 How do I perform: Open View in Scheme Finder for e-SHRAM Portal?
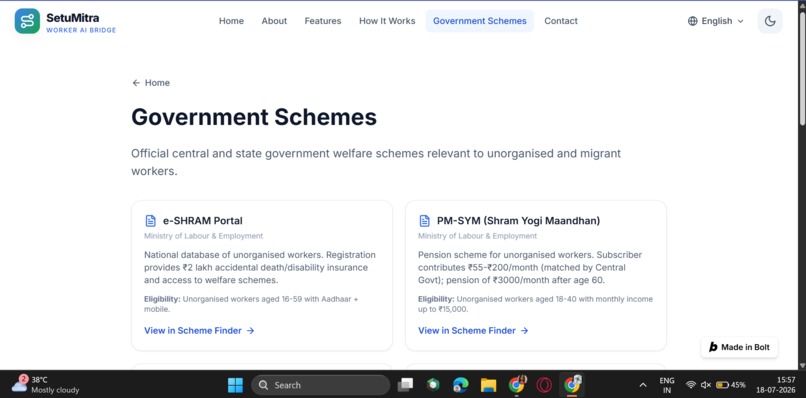[x=199, y=331]
